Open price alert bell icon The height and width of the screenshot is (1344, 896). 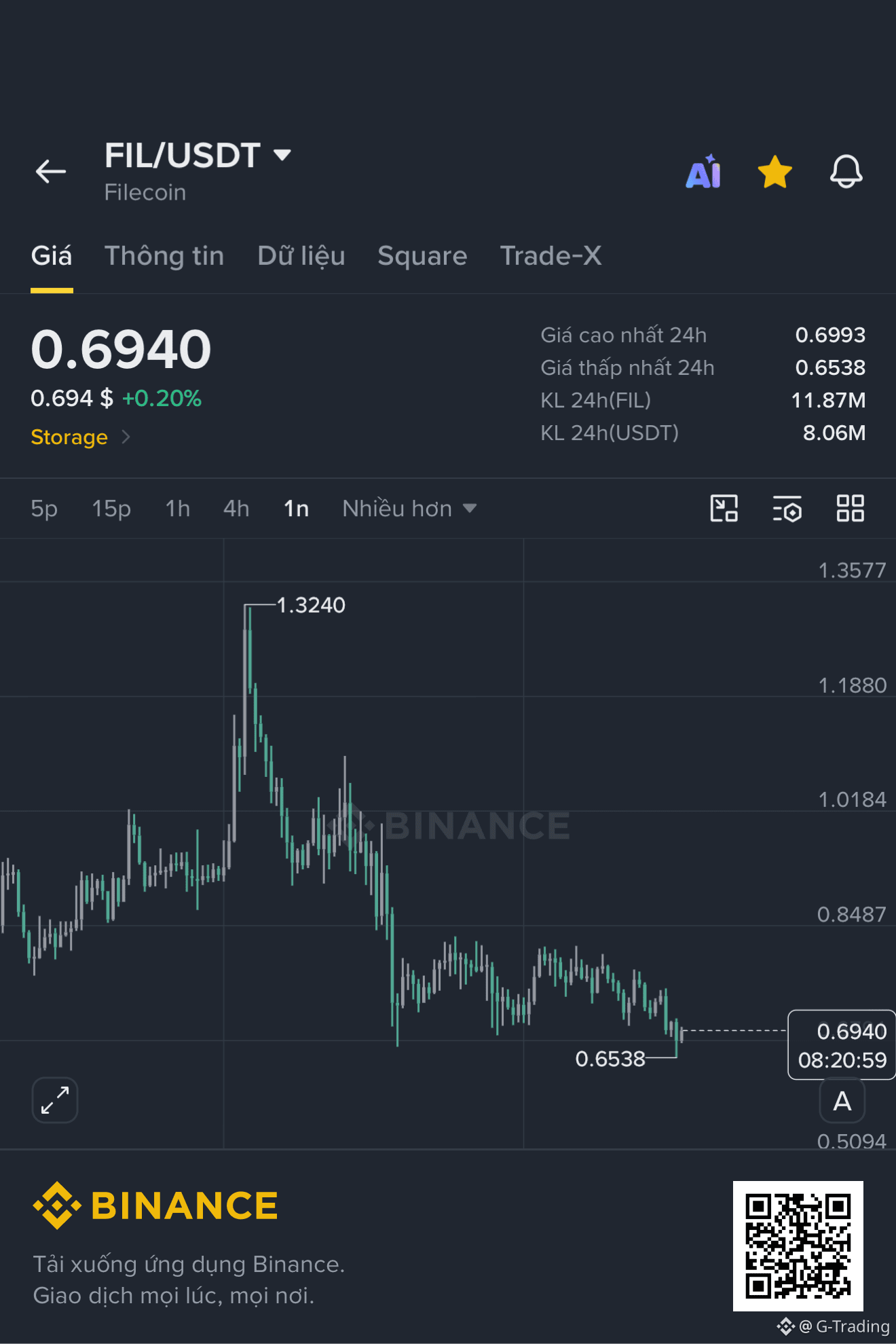tap(846, 171)
